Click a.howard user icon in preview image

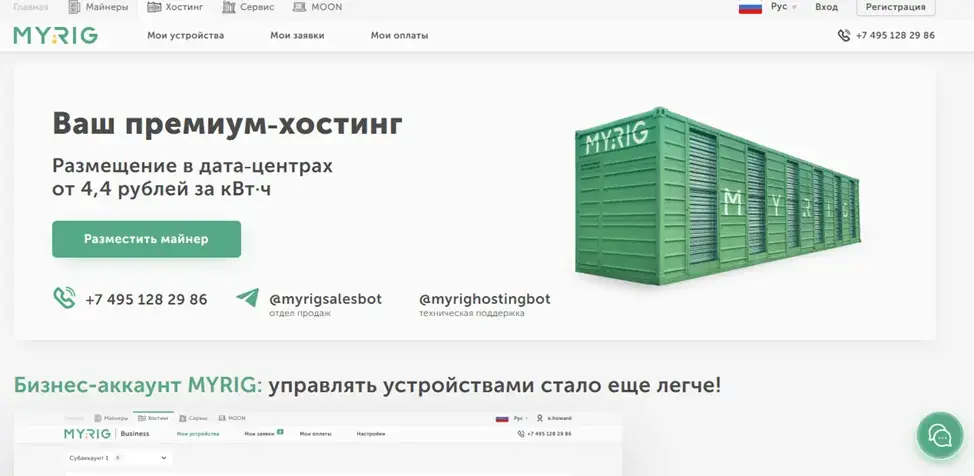point(540,418)
